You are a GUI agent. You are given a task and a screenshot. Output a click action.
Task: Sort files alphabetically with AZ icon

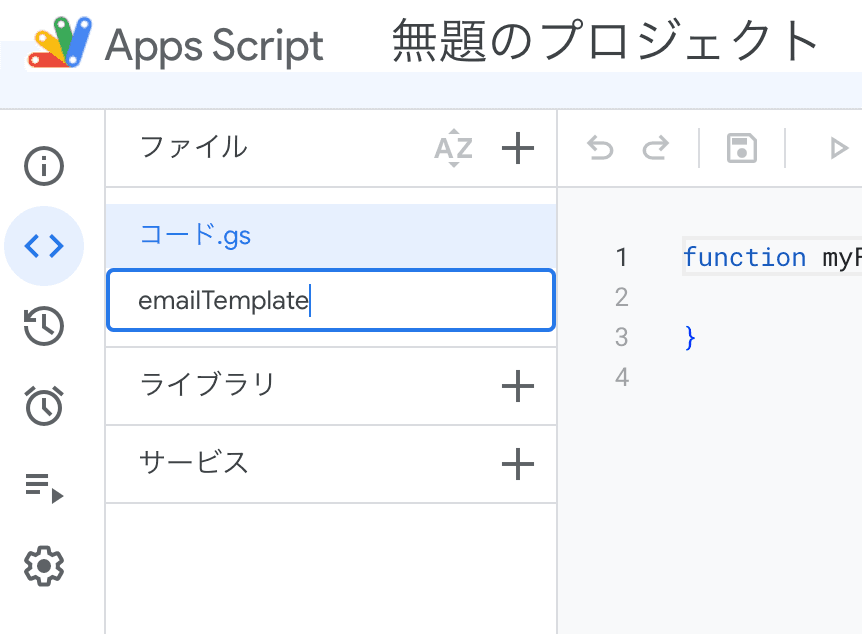tap(453, 149)
